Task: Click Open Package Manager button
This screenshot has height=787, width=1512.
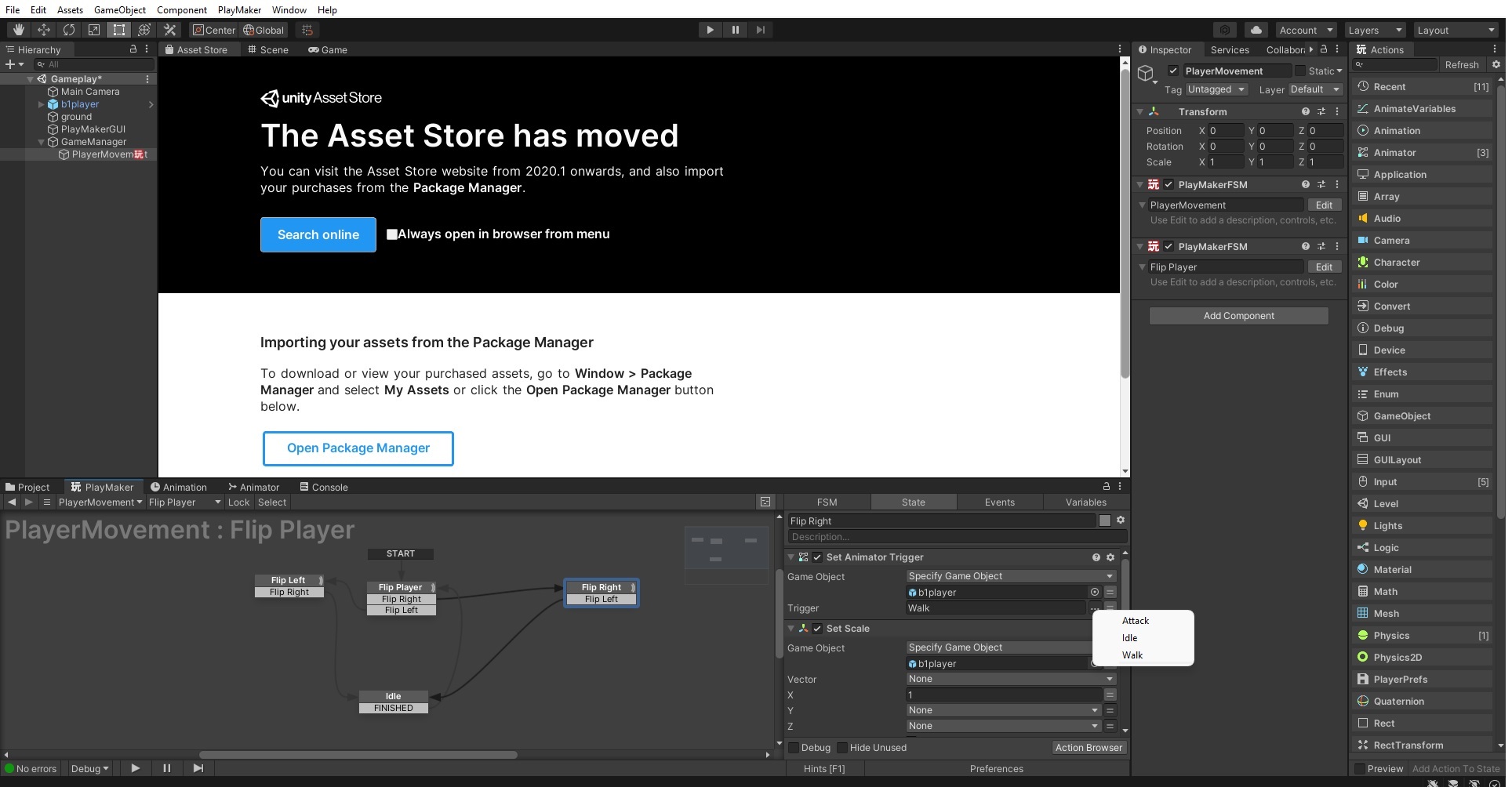Action: pyautogui.click(x=358, y=448)
